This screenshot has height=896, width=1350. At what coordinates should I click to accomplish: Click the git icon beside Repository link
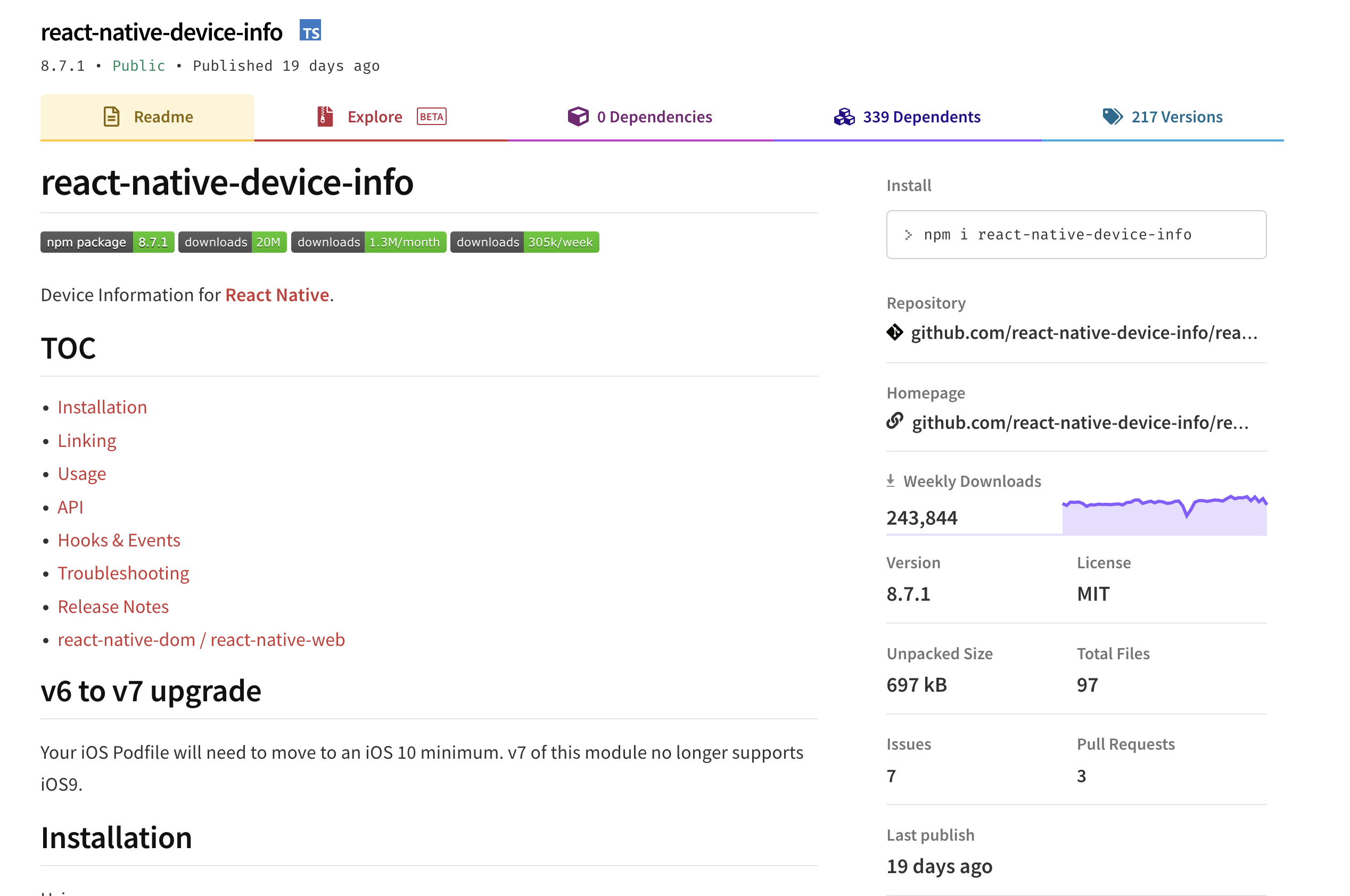pyautogui.click(x=894, y=332)
